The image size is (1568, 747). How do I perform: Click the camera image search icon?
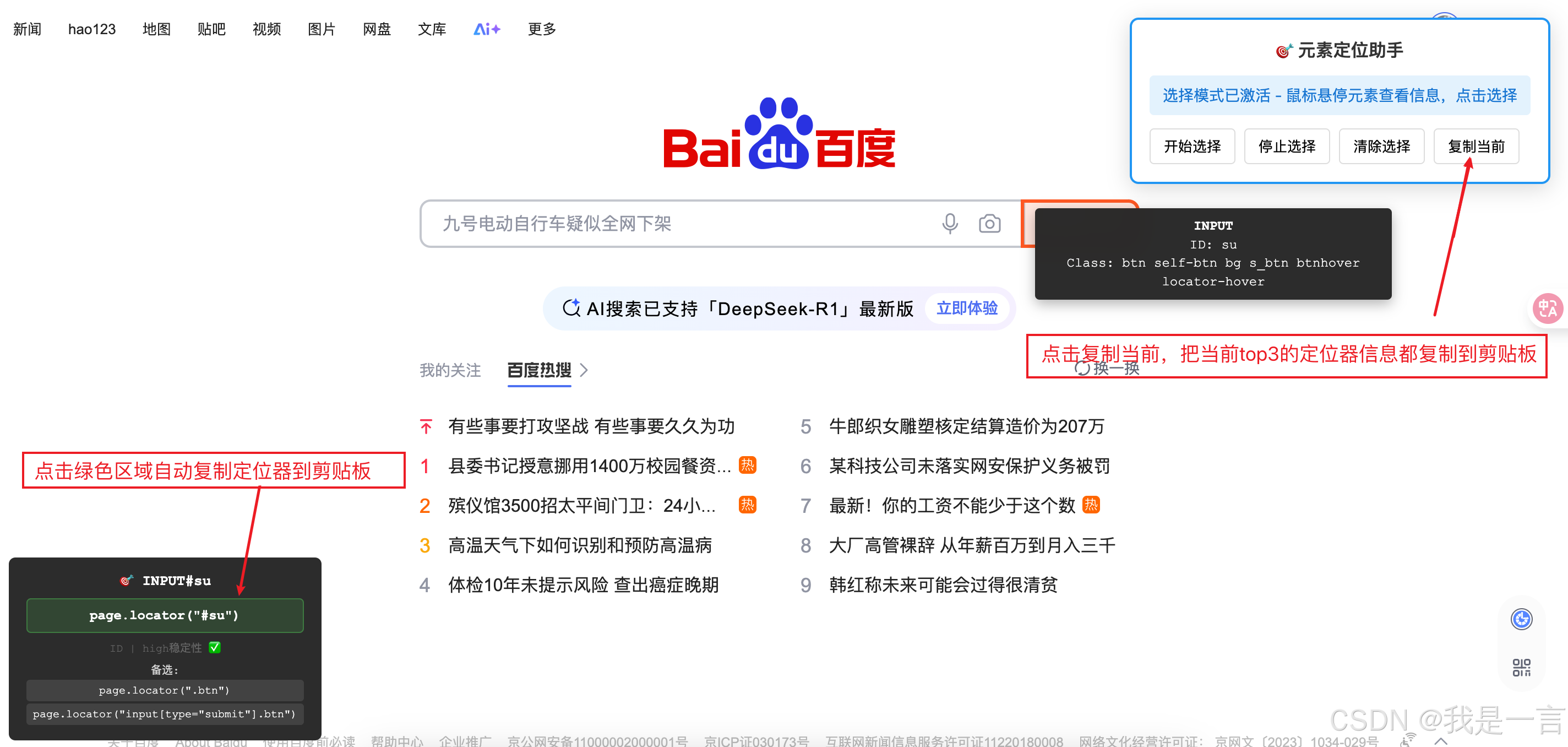click(990, 224)
